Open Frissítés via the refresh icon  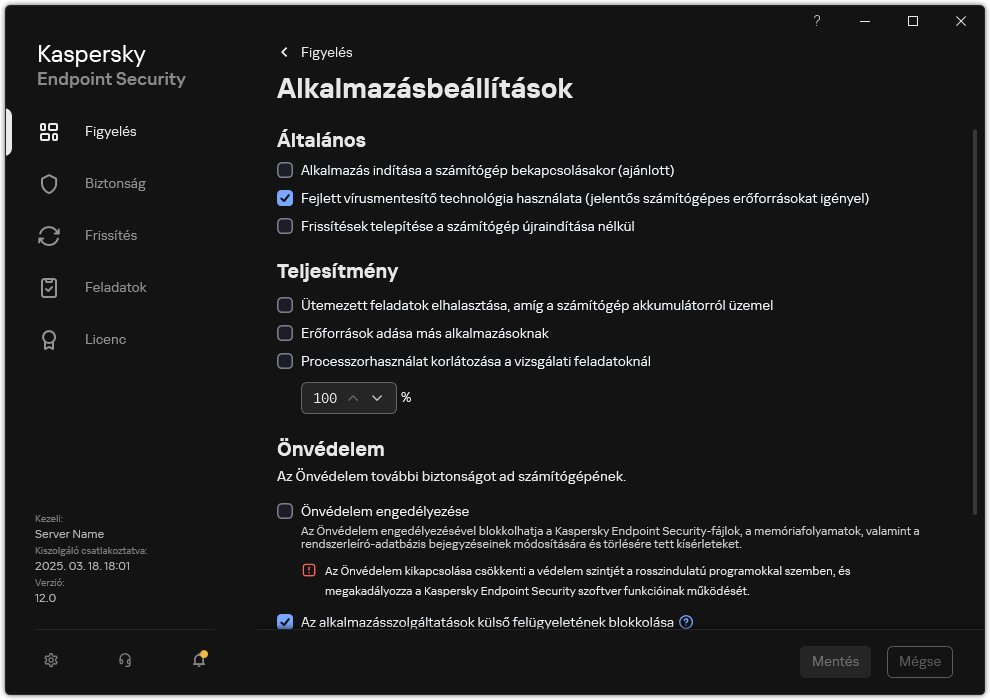pyautogui.click(x=49, y=235)
